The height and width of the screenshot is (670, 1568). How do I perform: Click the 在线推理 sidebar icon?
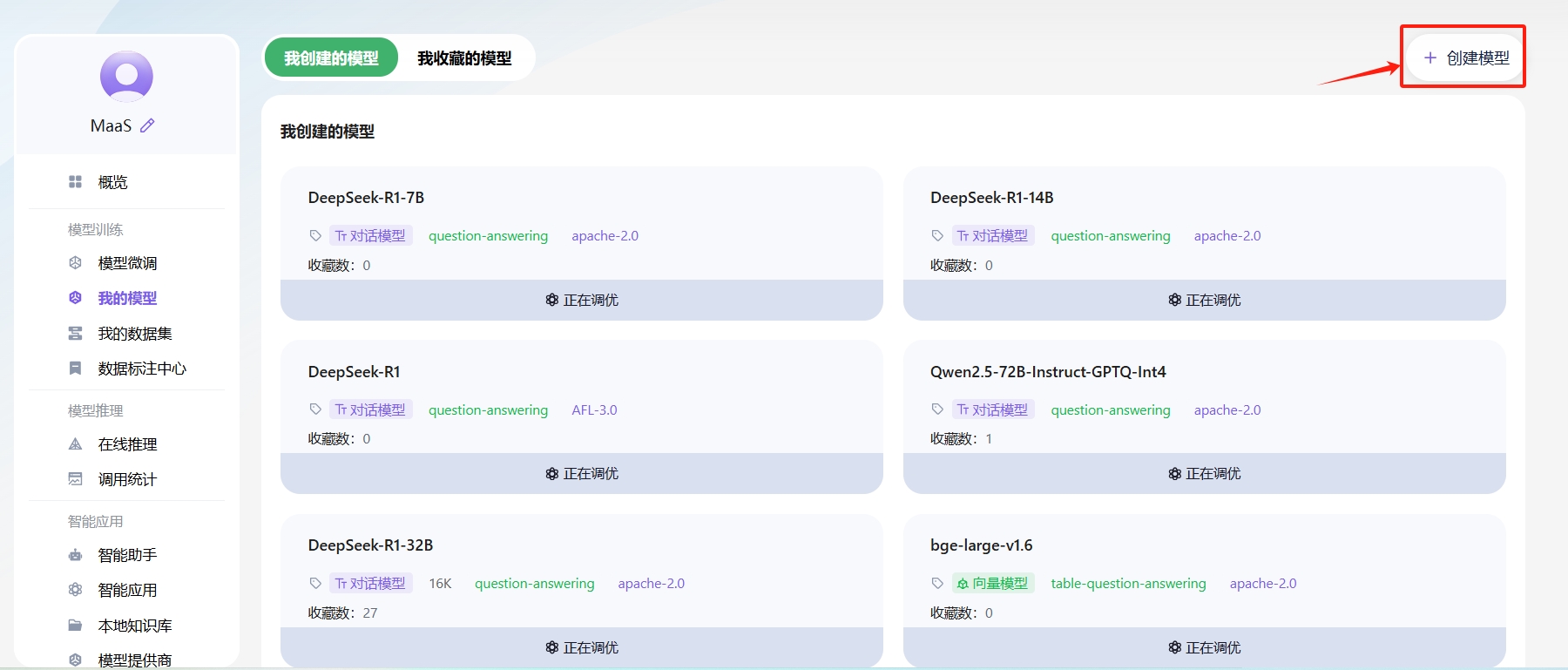pyautogui.click(x=75, y=443)
